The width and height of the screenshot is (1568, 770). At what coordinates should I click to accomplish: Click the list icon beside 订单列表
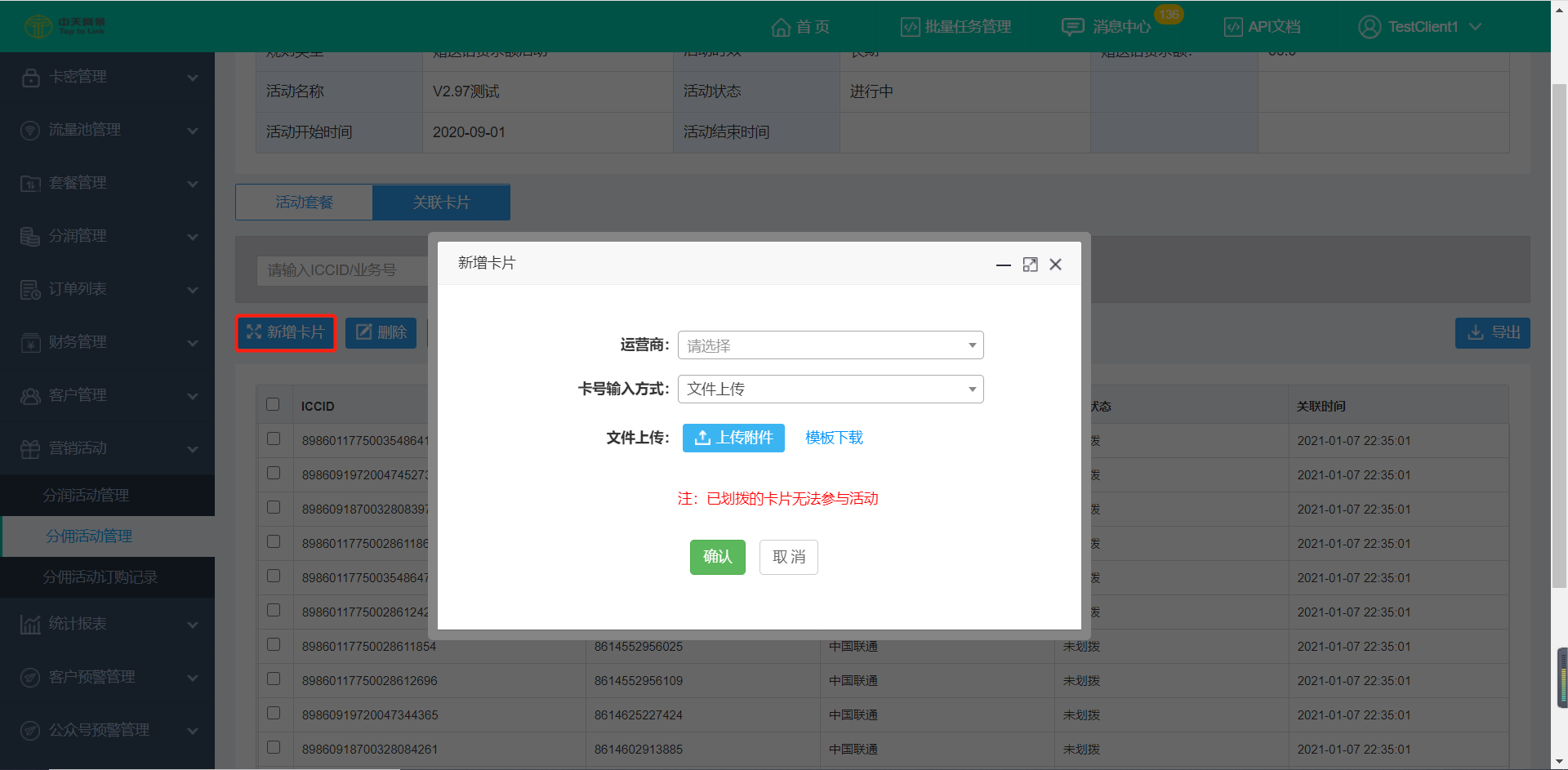(30, 290)
